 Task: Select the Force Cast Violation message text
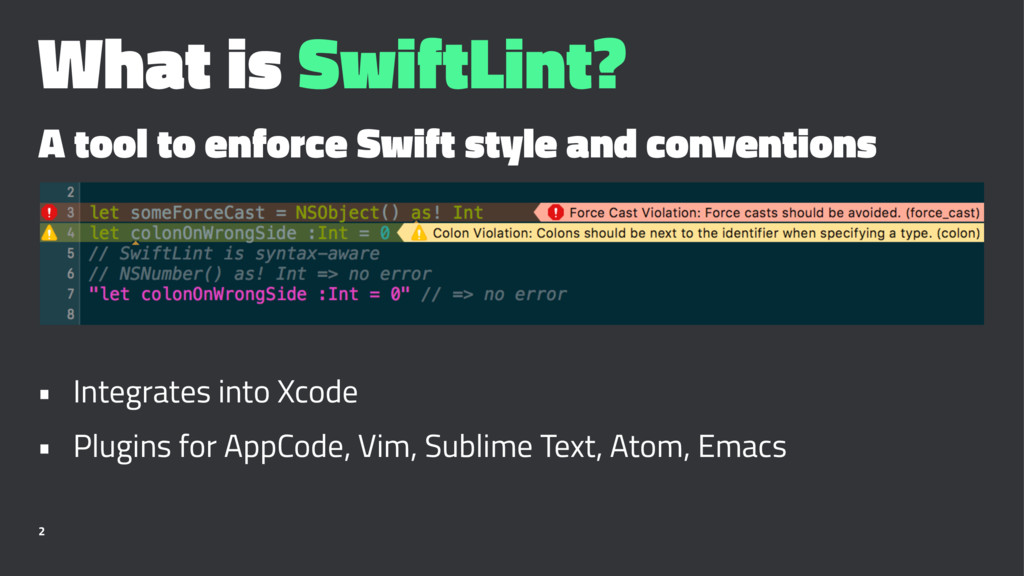774,212
